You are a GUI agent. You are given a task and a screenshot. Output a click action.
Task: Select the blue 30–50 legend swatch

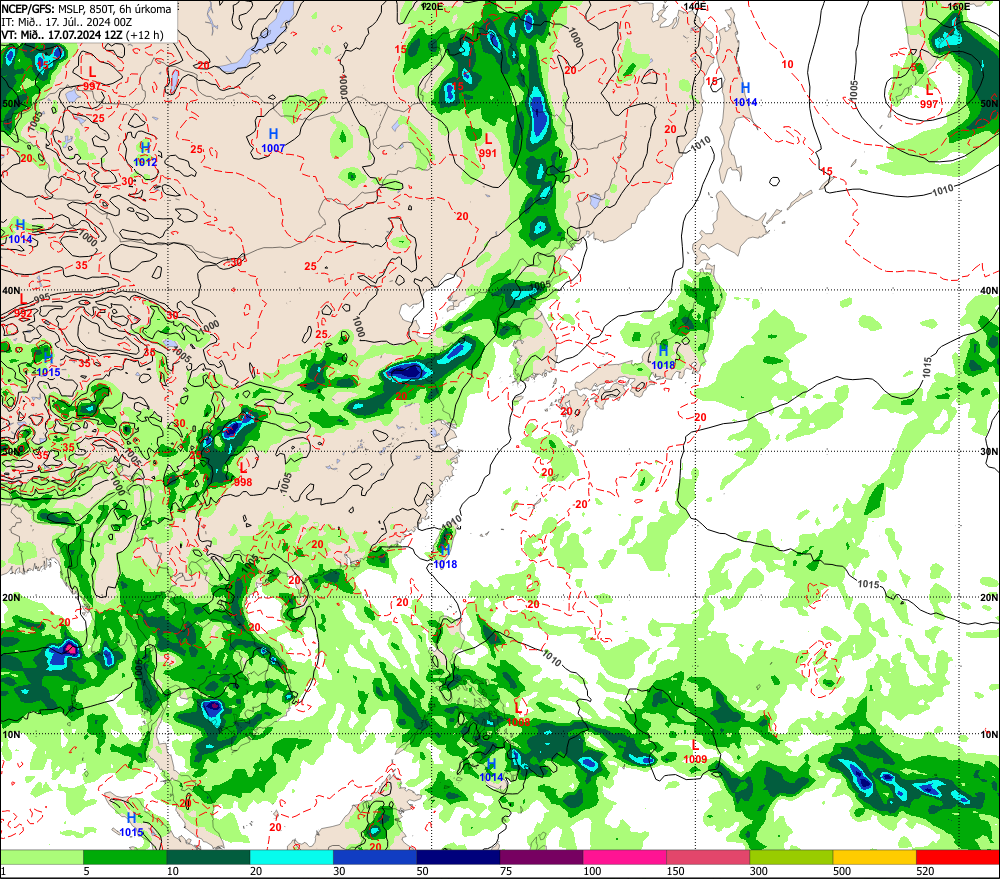(375, 857)
